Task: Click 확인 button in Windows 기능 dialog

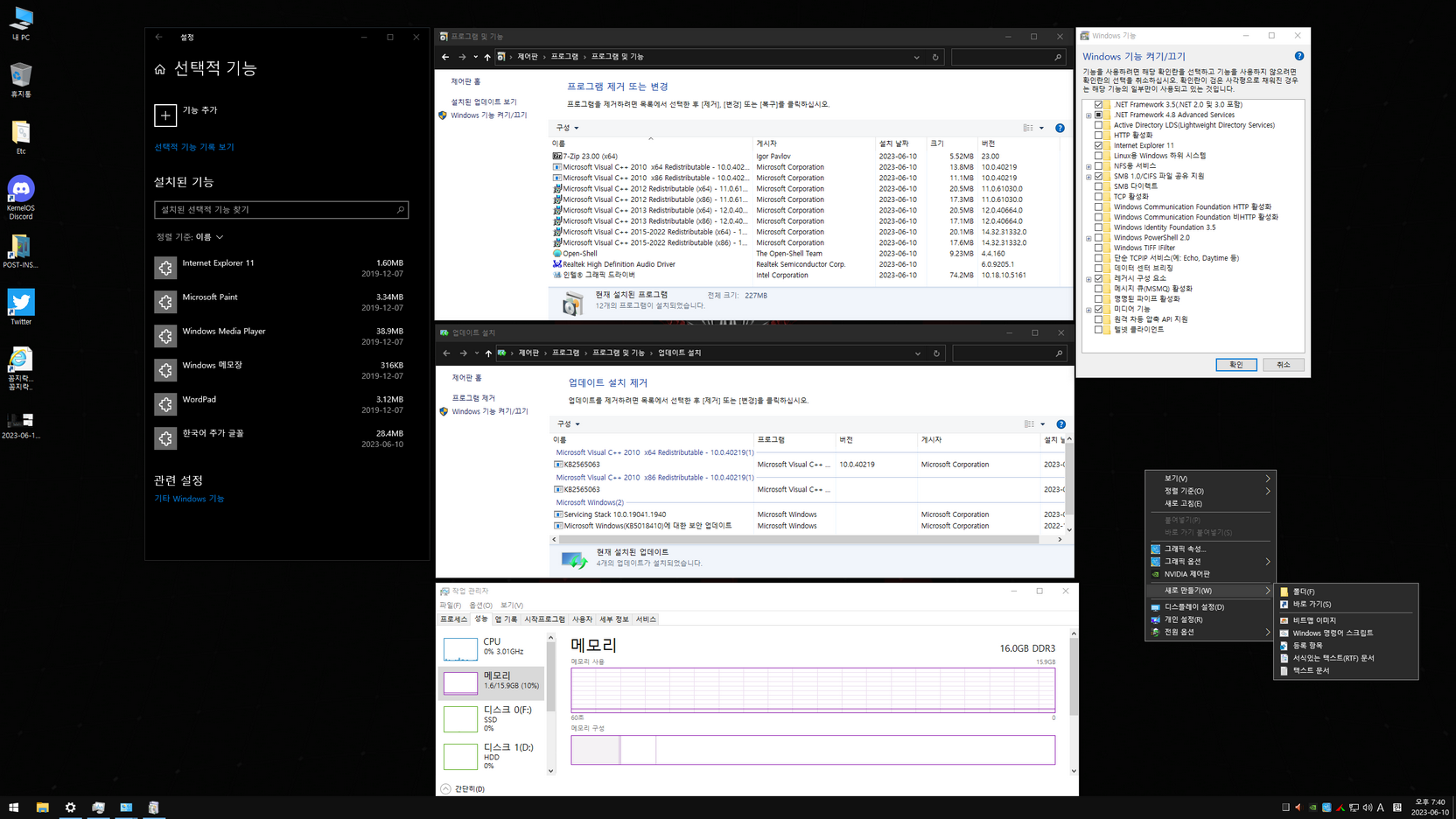Action: pos(1235,365)
